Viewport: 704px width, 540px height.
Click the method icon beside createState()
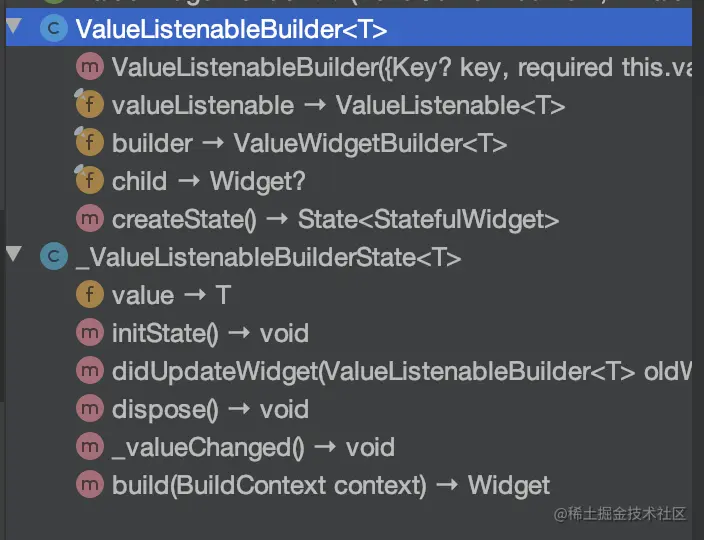[89, 219]
